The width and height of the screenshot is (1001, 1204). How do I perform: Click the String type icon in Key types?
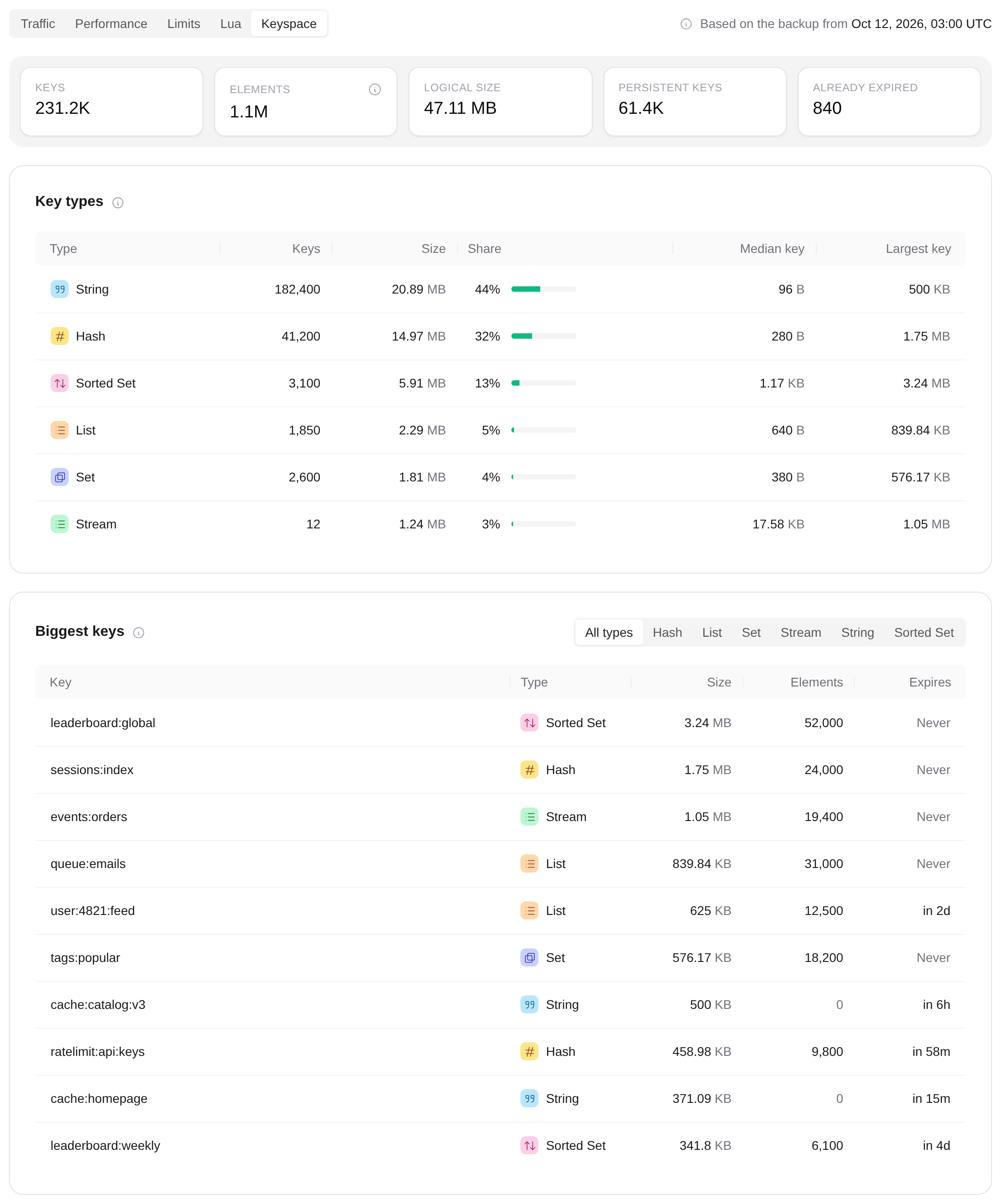pyautogui.click(x=60, y=289)
